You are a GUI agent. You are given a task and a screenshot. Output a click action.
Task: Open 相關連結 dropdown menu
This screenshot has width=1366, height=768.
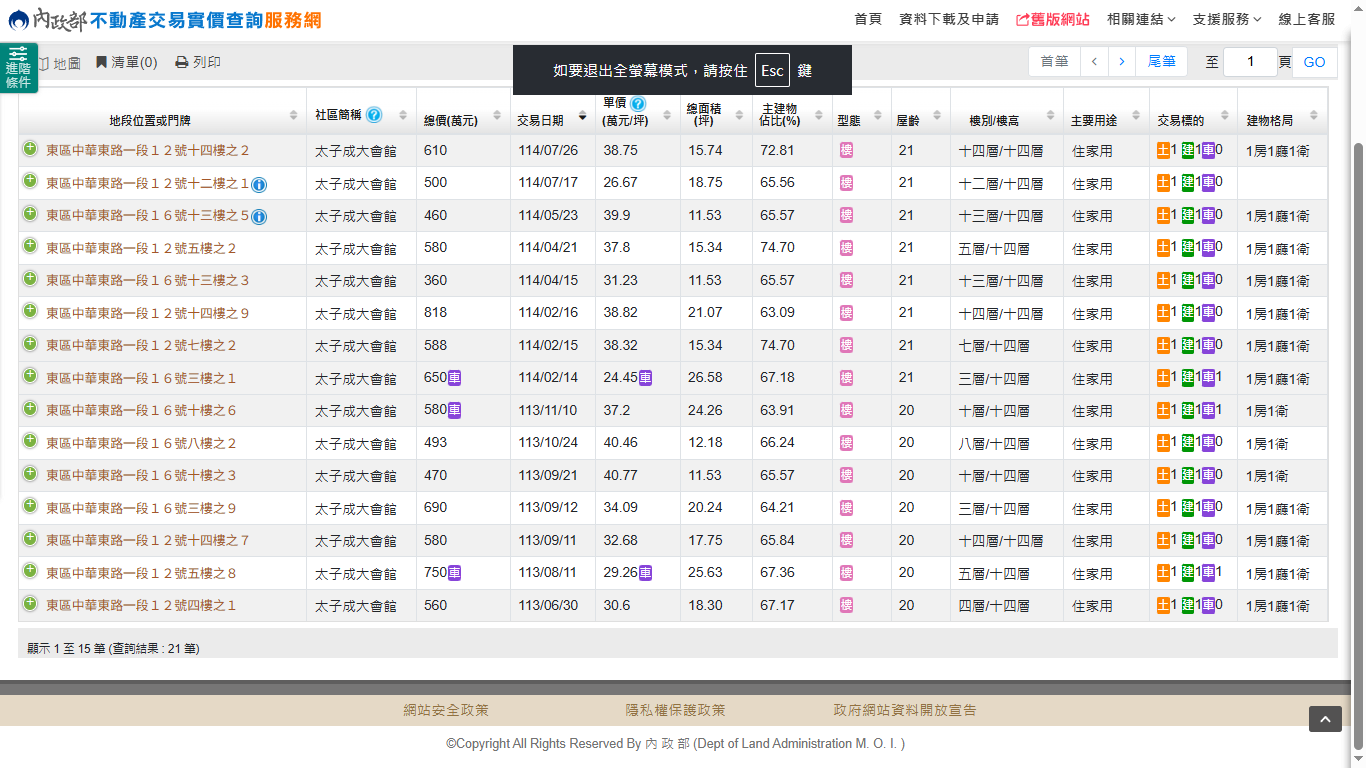point(1140,19)
